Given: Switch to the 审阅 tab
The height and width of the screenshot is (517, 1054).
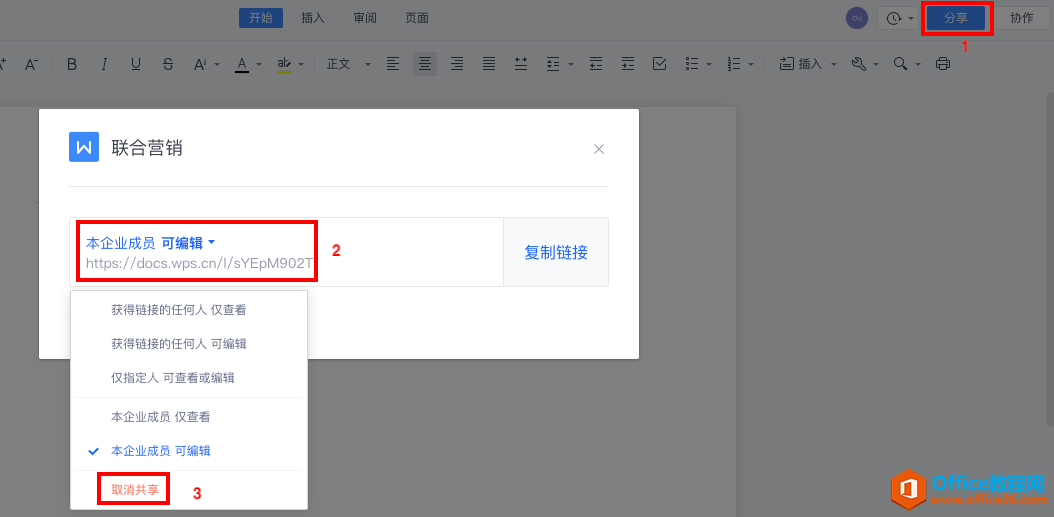Looking at the screenshot, I should click(365, 18).
